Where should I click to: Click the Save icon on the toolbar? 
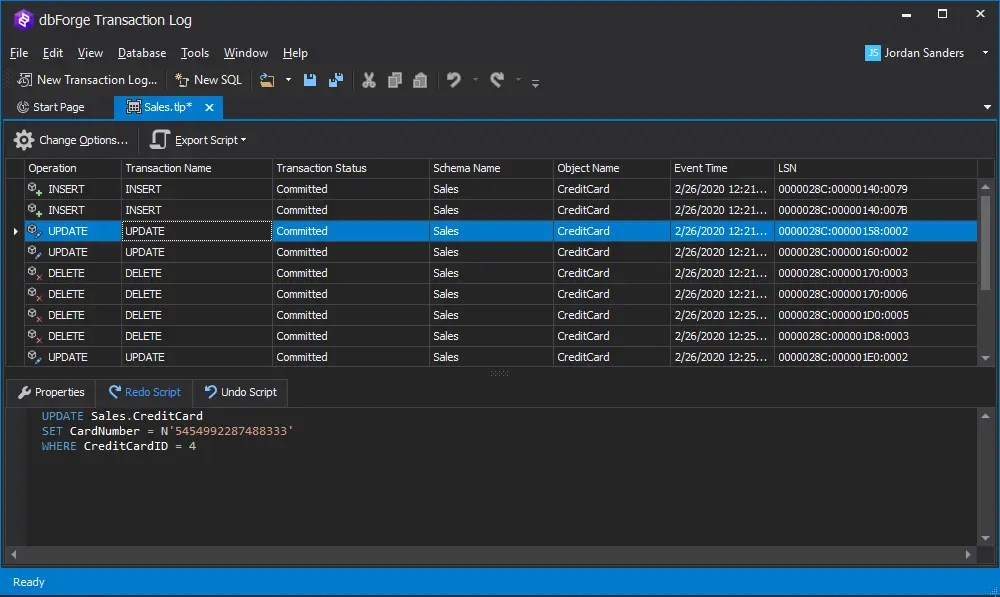coord(310,79)
